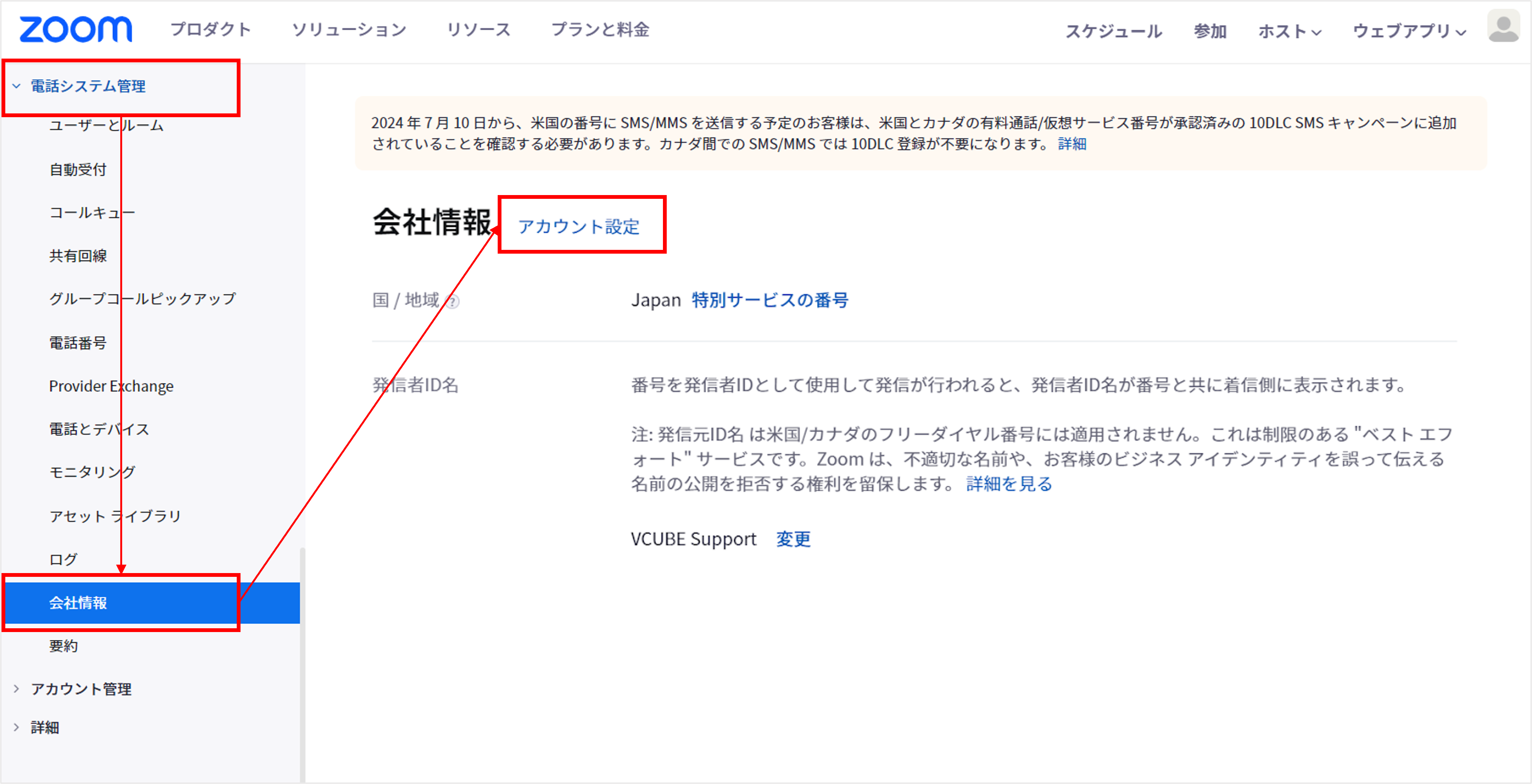Select 会社情報 in sidebar
Image resolution: width=1532 pixels, height=784 pixels.
click(152, 603)
